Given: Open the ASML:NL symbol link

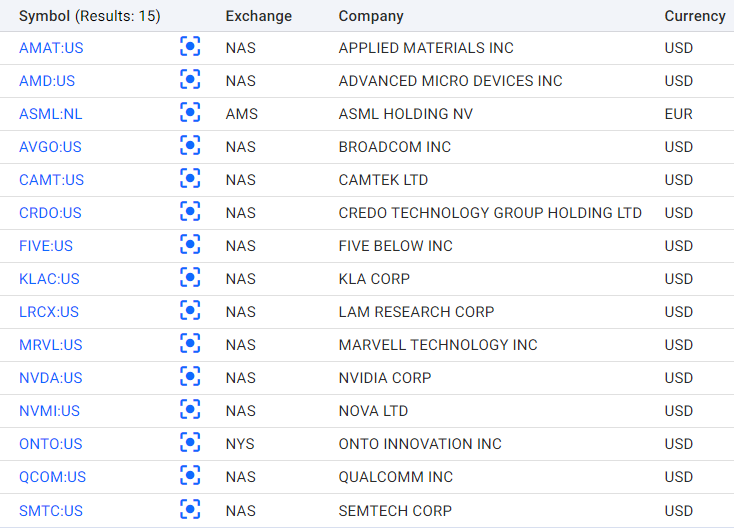Looking at the screenshot, I should pos(51,114).
